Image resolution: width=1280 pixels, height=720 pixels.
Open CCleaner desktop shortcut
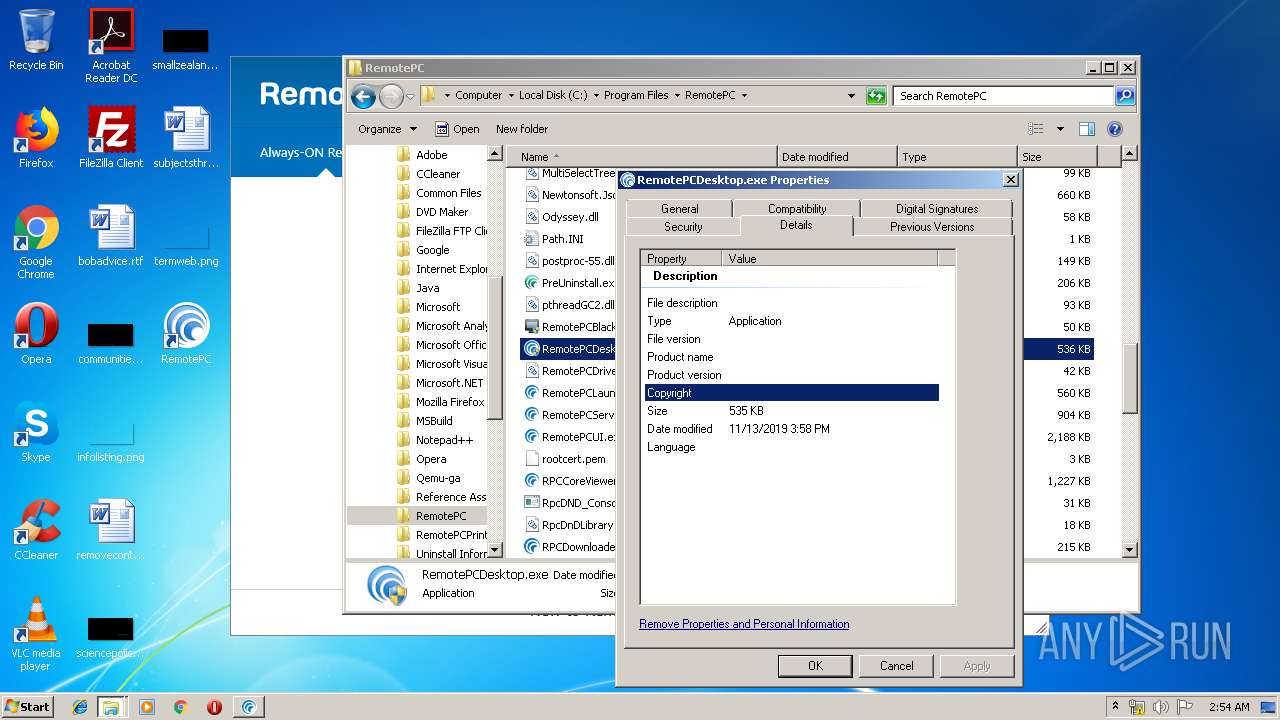pos(36,530)
